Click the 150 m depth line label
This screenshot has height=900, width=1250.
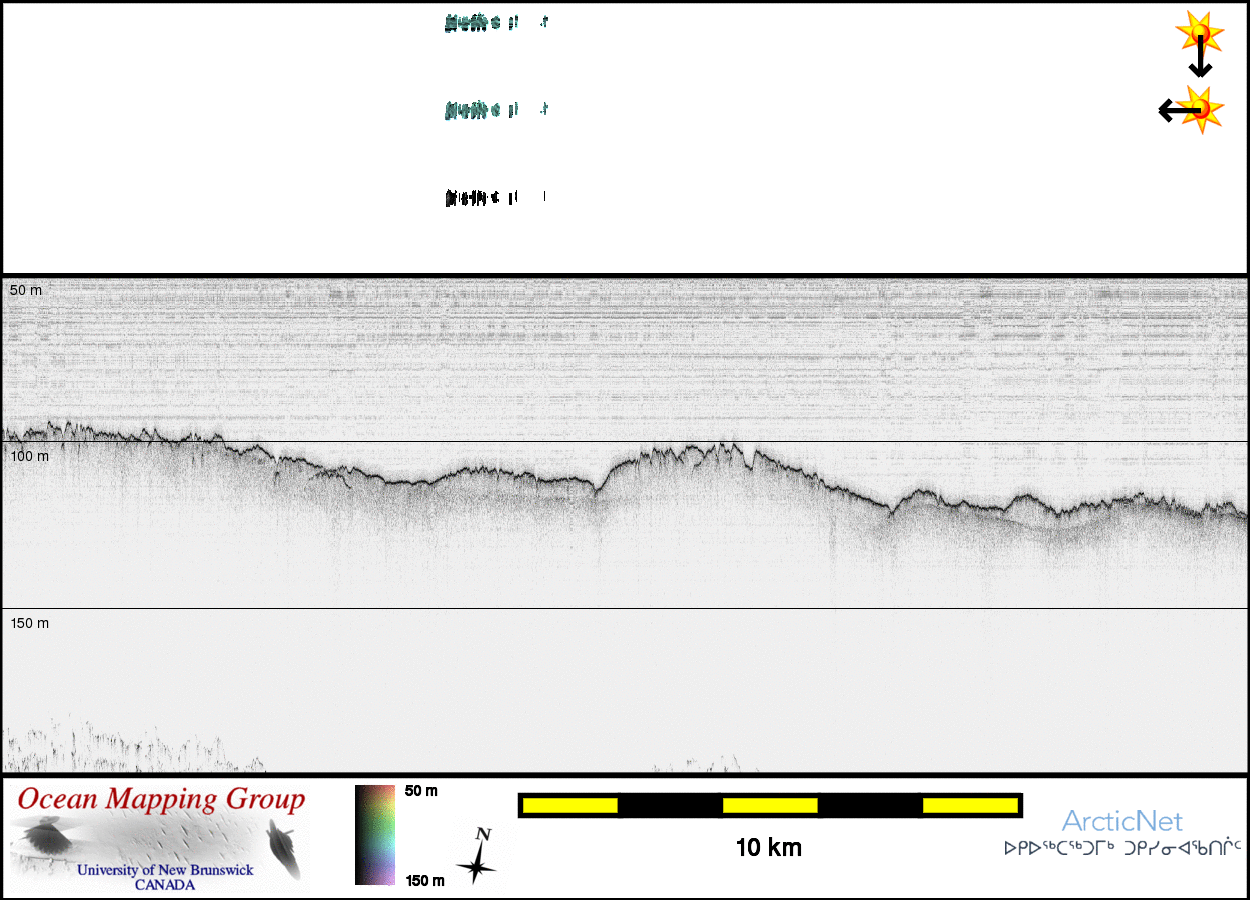(29, 623)
